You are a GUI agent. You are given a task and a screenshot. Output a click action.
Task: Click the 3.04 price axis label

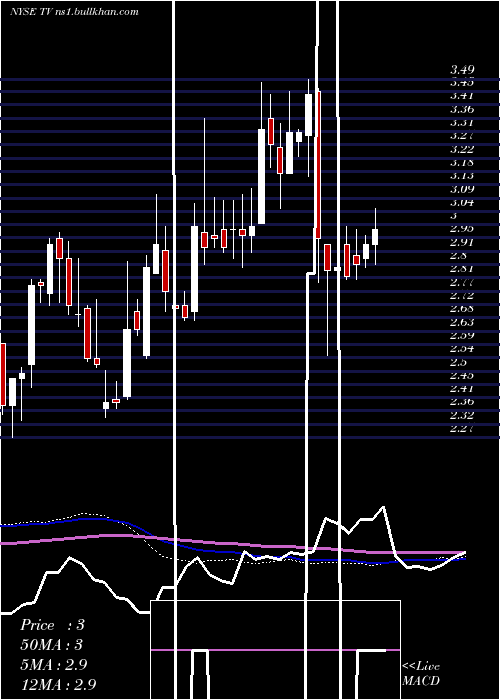point(462,203)
